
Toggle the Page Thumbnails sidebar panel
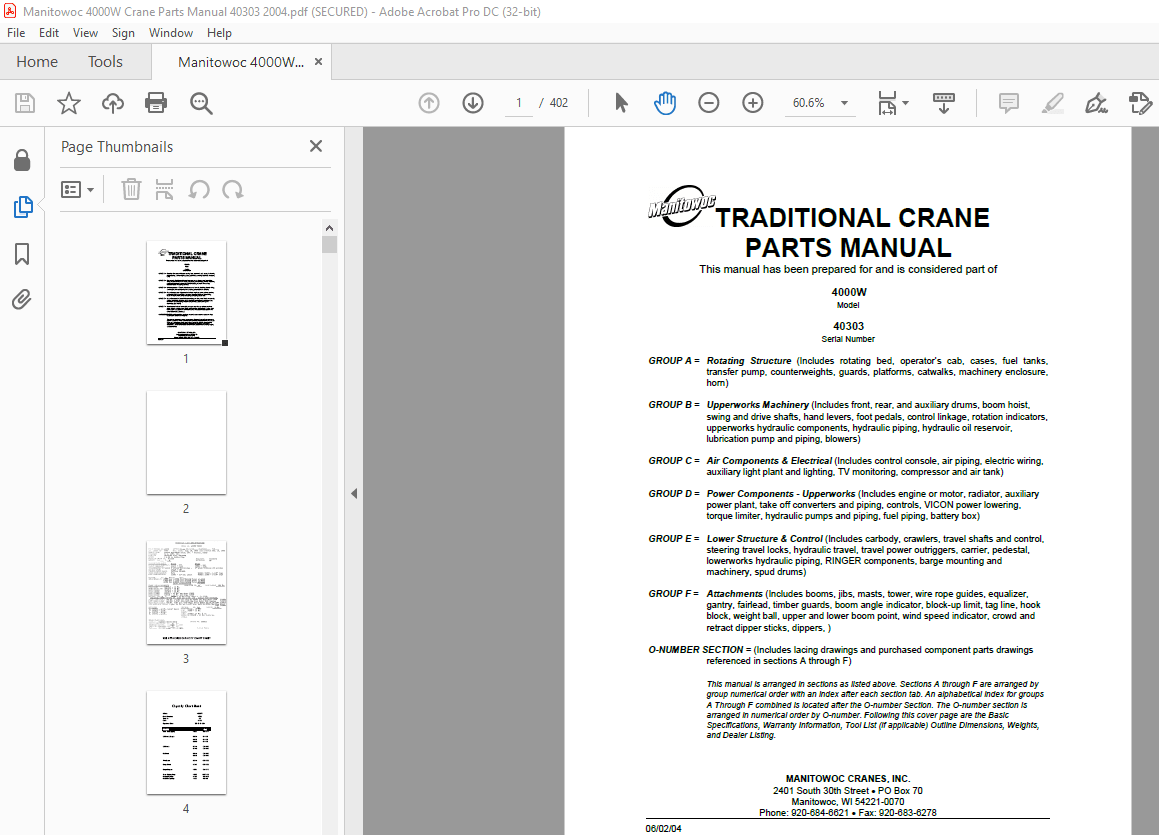(x=22, y=207)
